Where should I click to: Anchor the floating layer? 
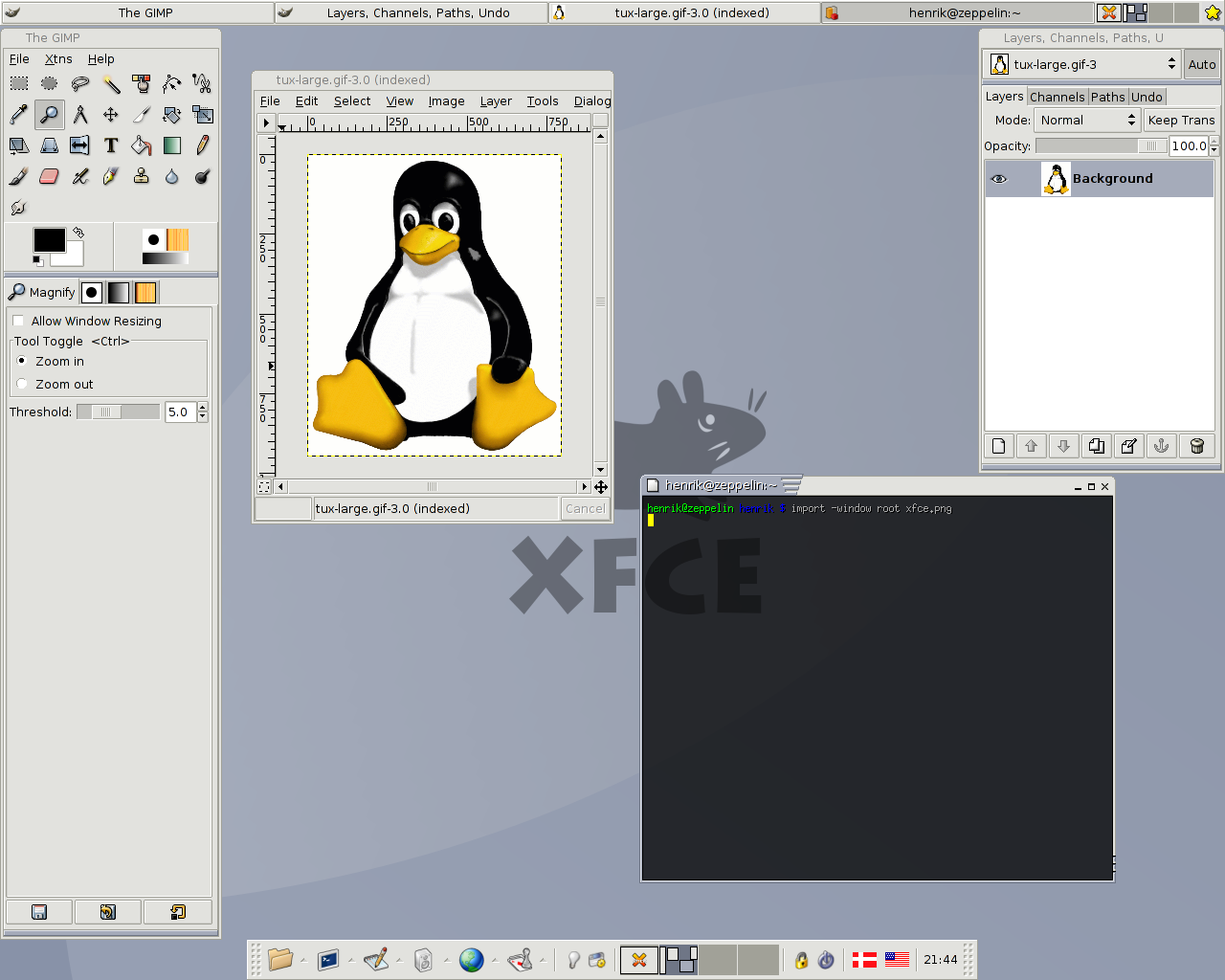tap(1162, 446)
